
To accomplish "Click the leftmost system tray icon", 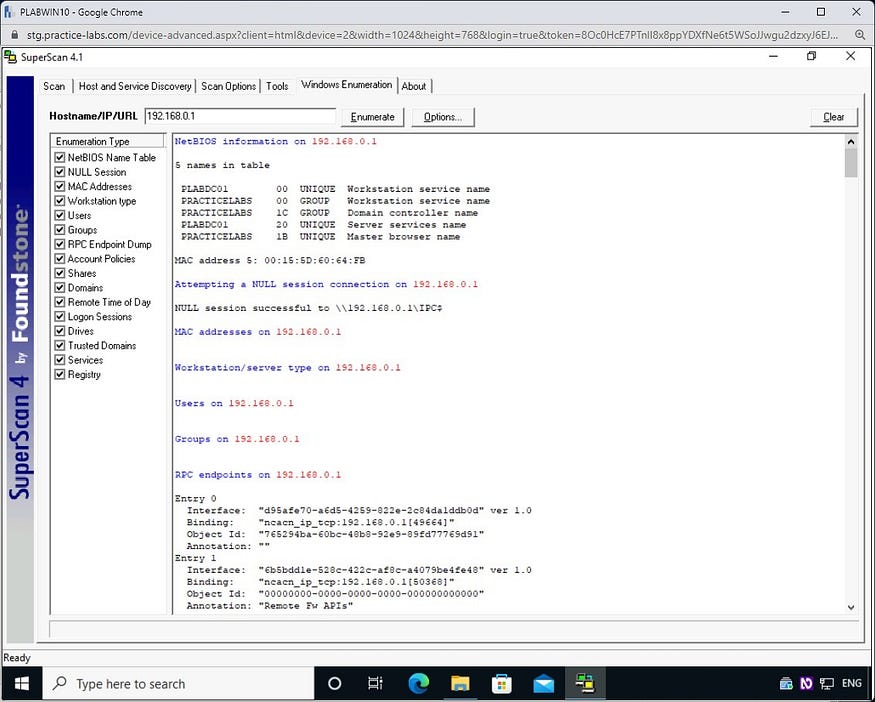I will tap(786, 684).
